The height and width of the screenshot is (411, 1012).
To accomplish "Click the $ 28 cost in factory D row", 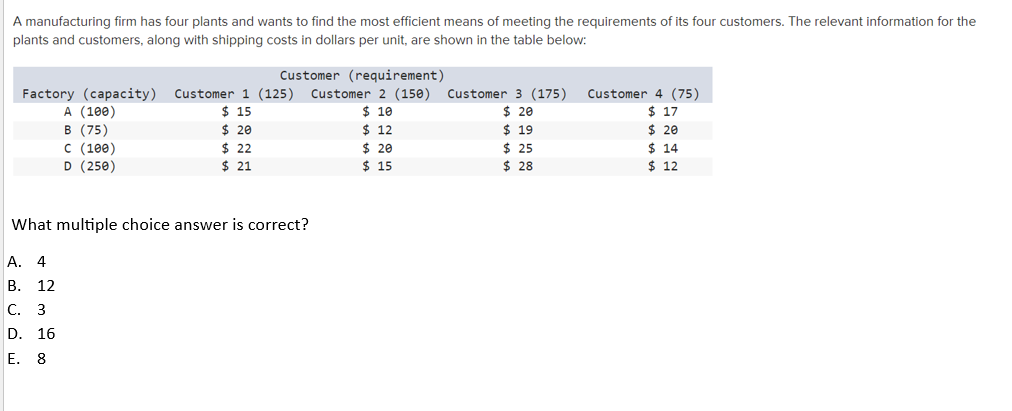I will [x=518, y=166].
